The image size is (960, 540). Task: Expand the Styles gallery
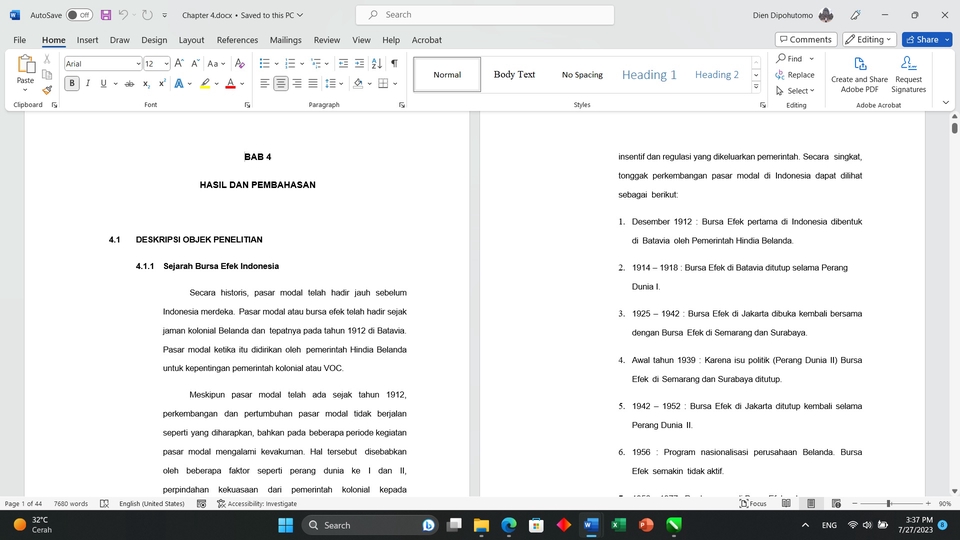coord(756,87)
